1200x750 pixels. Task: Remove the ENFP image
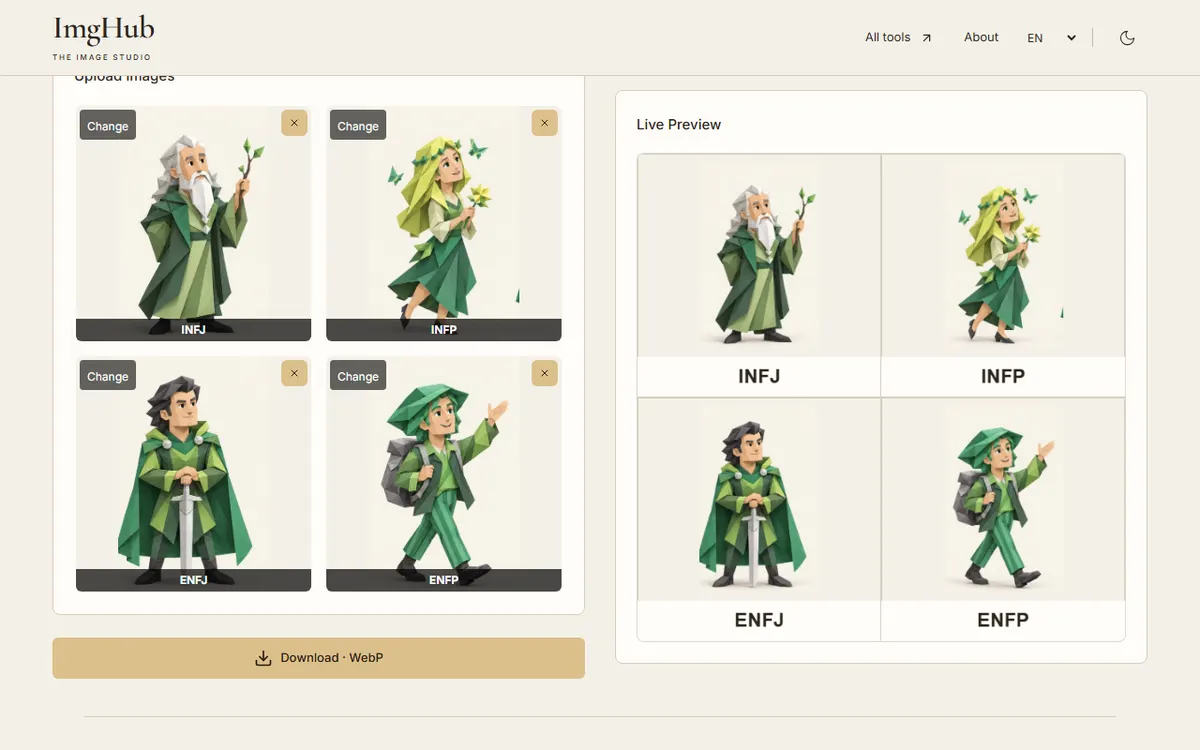tap(544, 373)
